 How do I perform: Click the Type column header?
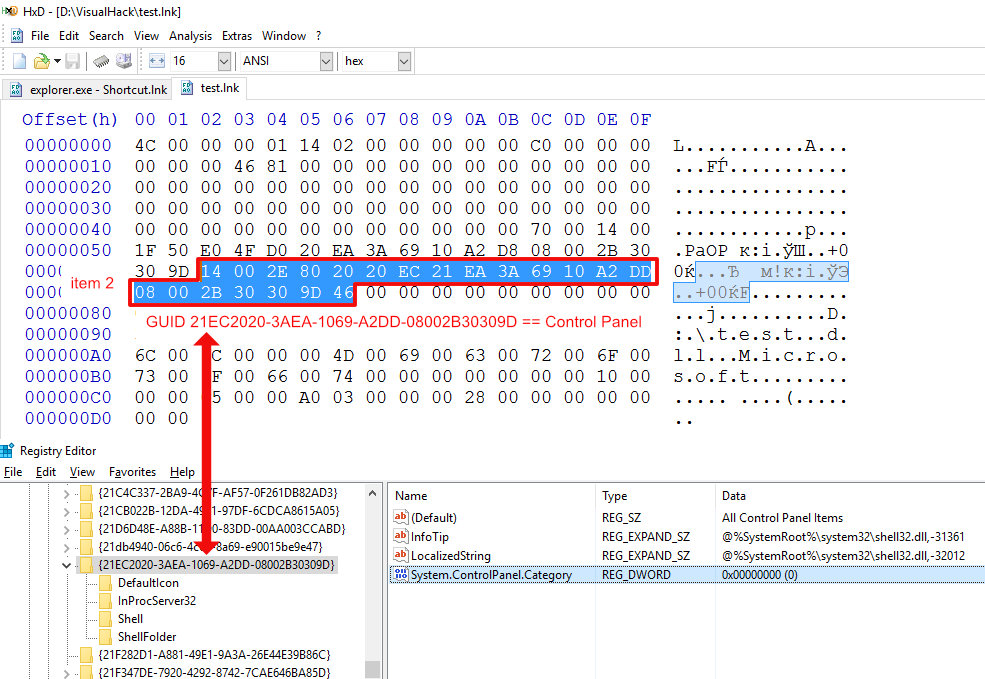614,495
